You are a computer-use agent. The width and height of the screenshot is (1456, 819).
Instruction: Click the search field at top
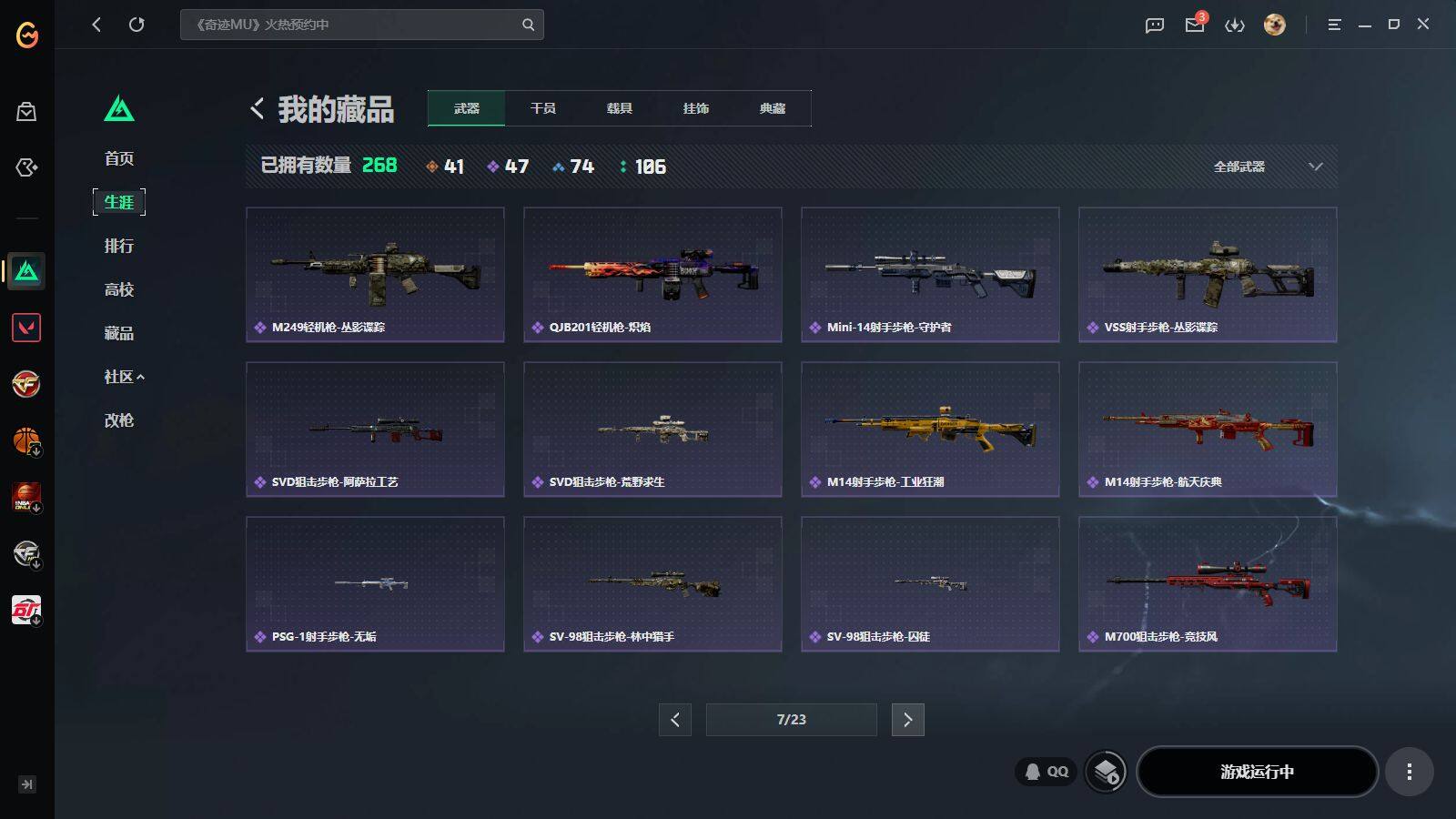click(x=361, y=25)
